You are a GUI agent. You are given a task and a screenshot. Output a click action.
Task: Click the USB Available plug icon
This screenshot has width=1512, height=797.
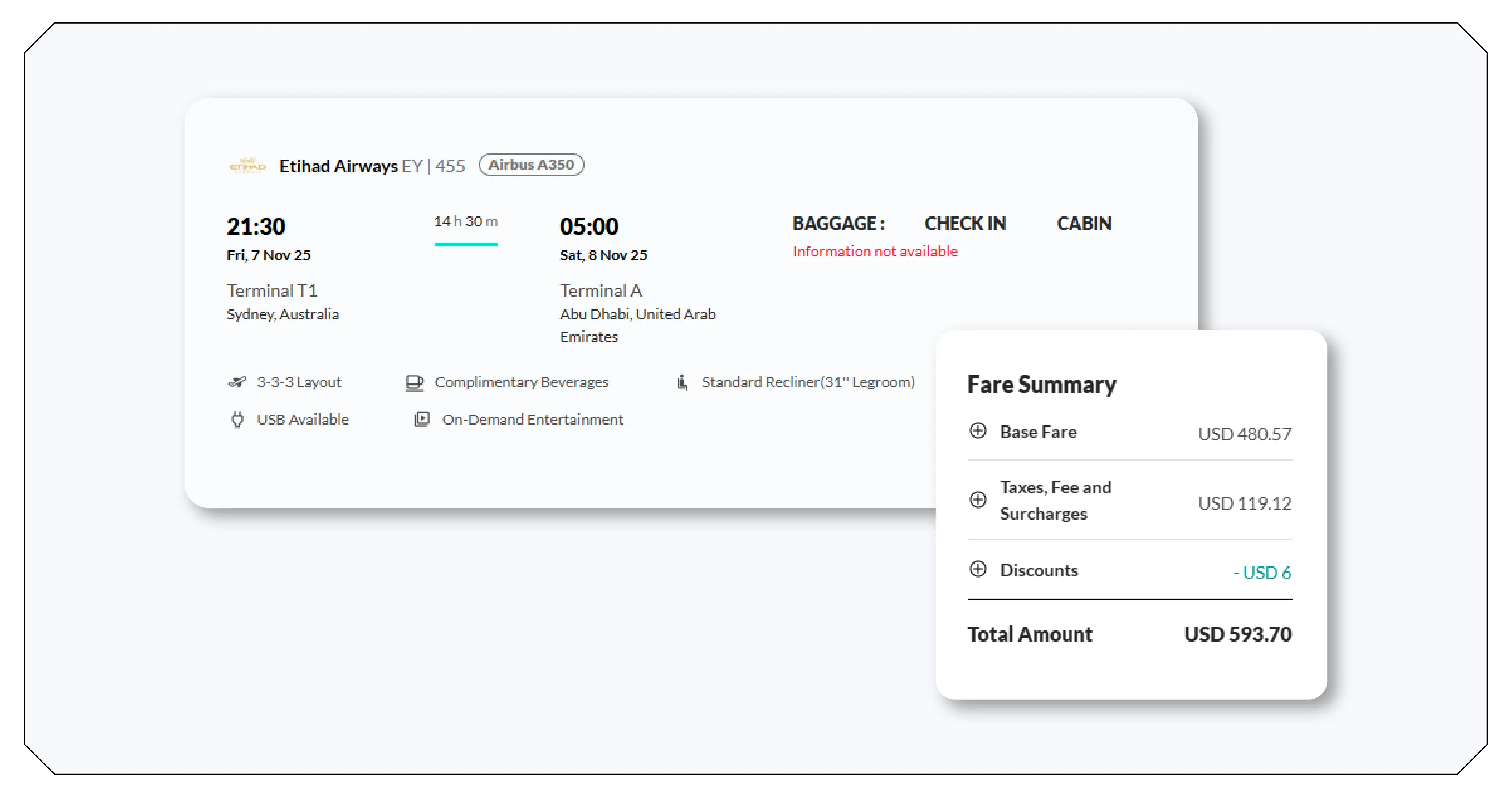[237, 419]
